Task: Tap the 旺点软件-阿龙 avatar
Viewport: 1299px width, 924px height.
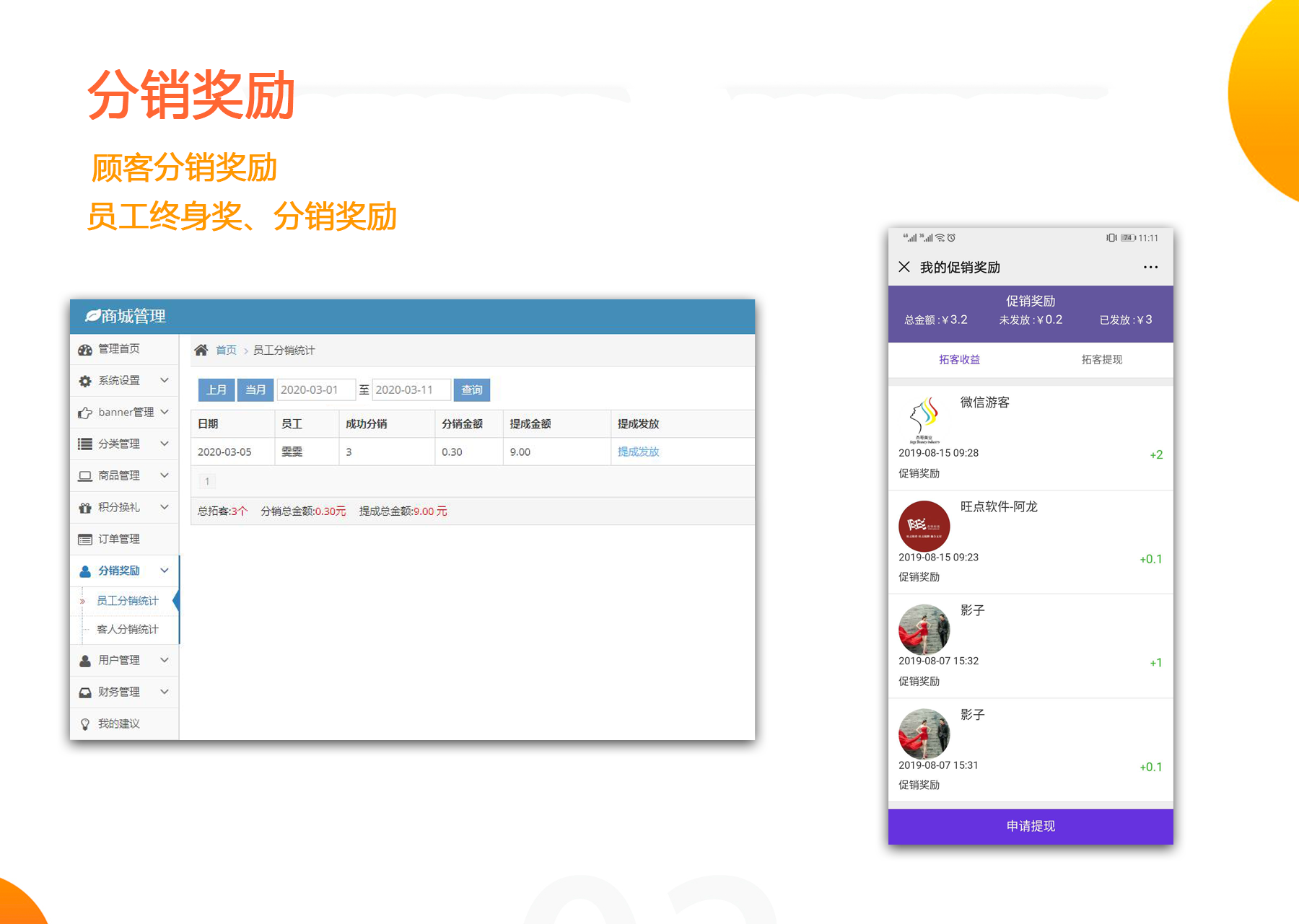Action: click(924, 527)
